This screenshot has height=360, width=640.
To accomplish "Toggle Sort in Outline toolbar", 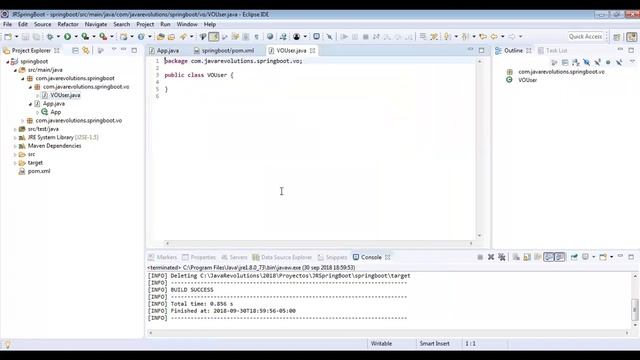I will [x=576, y=62].
